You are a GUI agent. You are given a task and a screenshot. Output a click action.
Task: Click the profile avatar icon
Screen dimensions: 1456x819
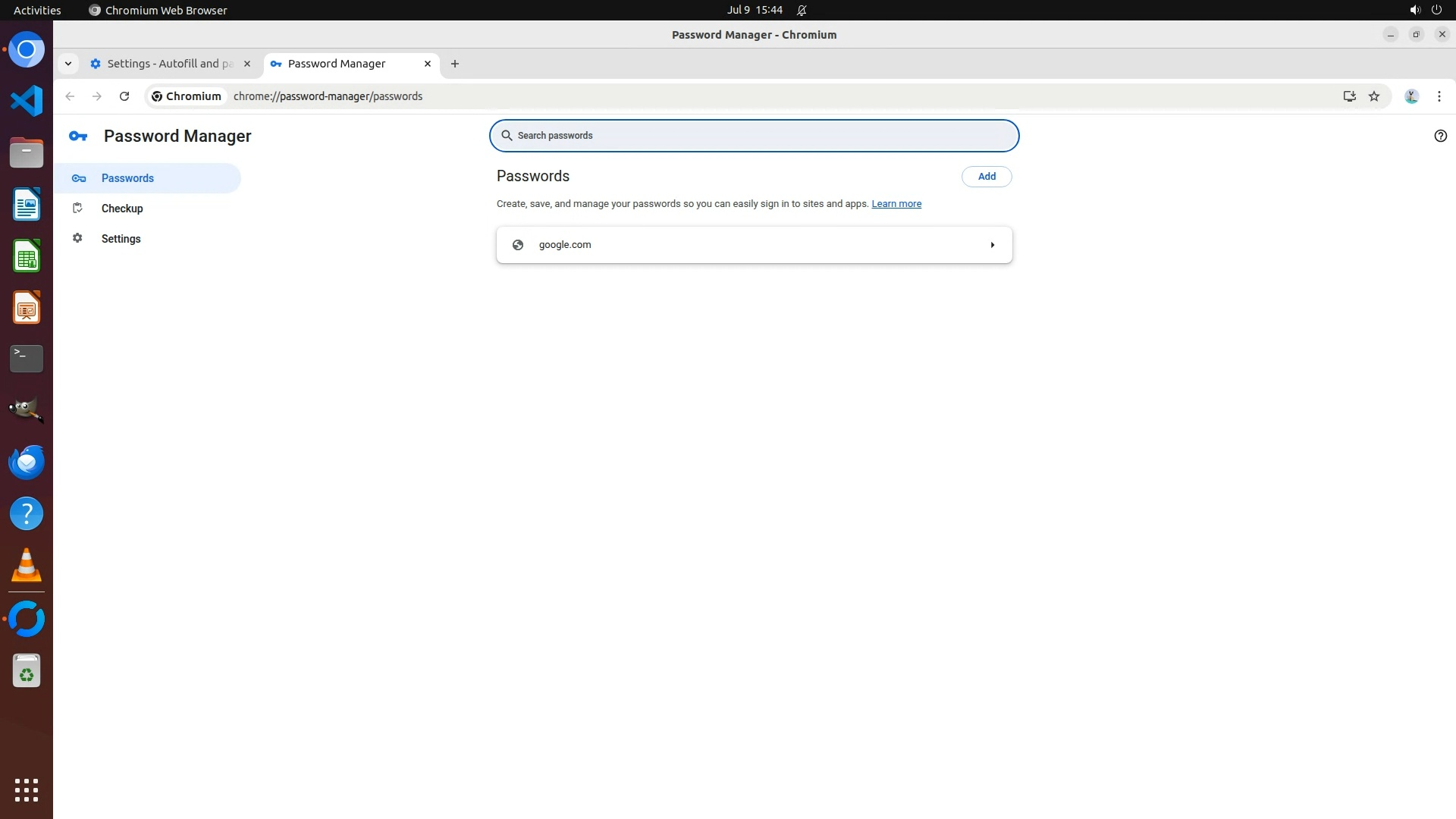tap(1411, 96)
